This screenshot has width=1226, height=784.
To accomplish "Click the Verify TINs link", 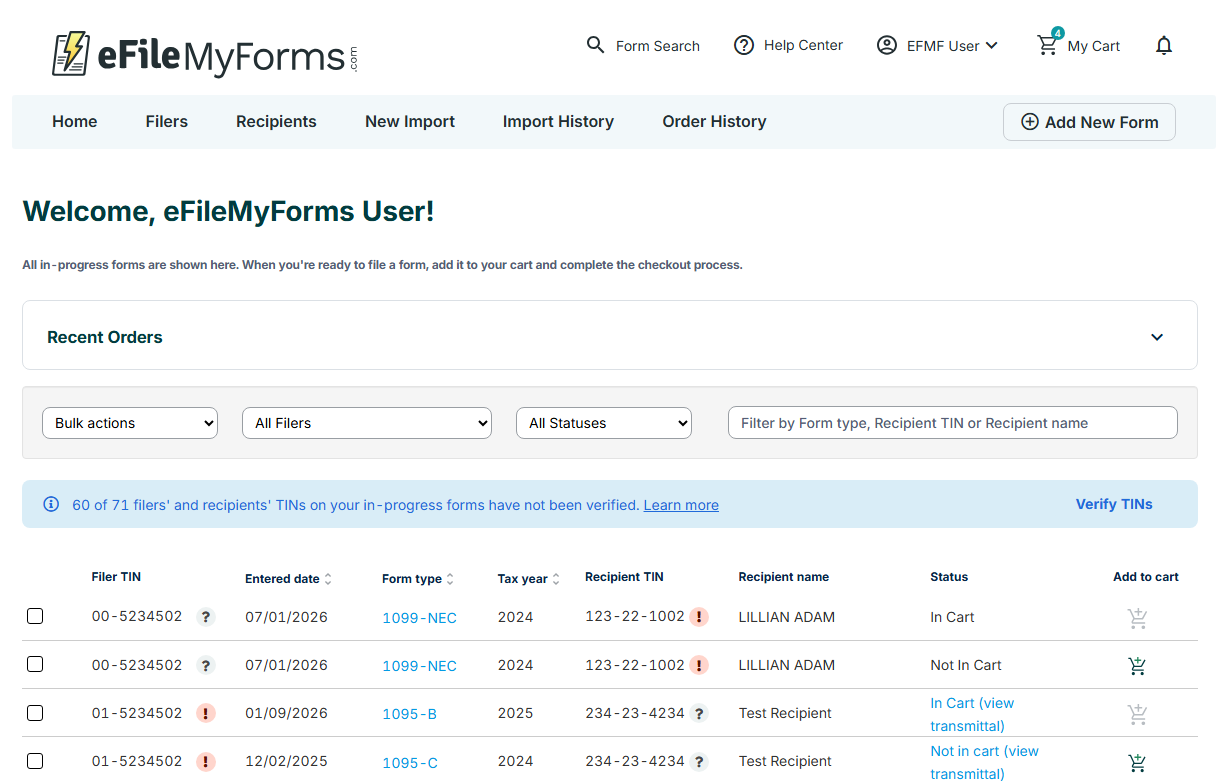I will click(x=1114, y=504).
